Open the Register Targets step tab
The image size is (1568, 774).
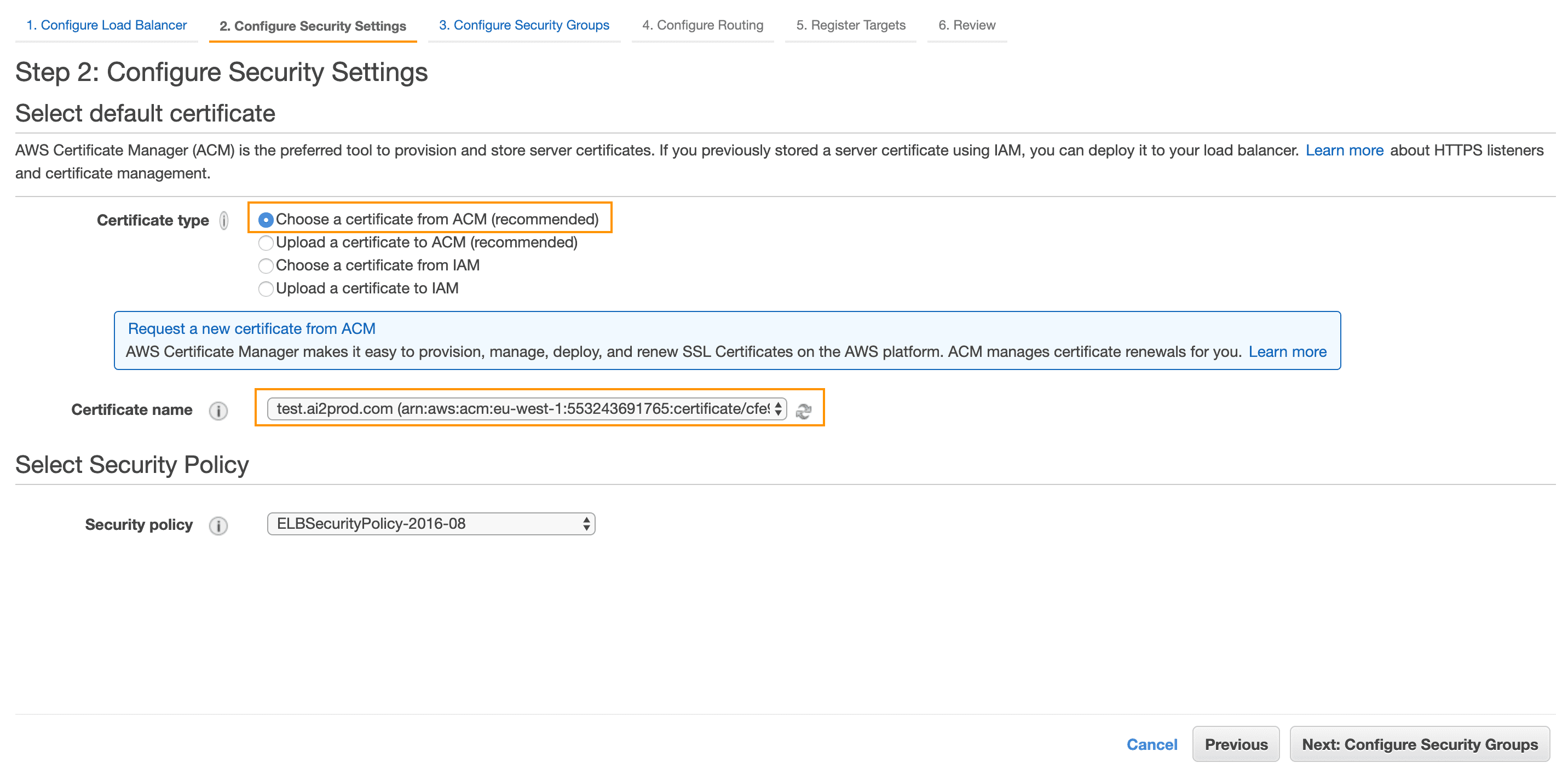(851, 26)
